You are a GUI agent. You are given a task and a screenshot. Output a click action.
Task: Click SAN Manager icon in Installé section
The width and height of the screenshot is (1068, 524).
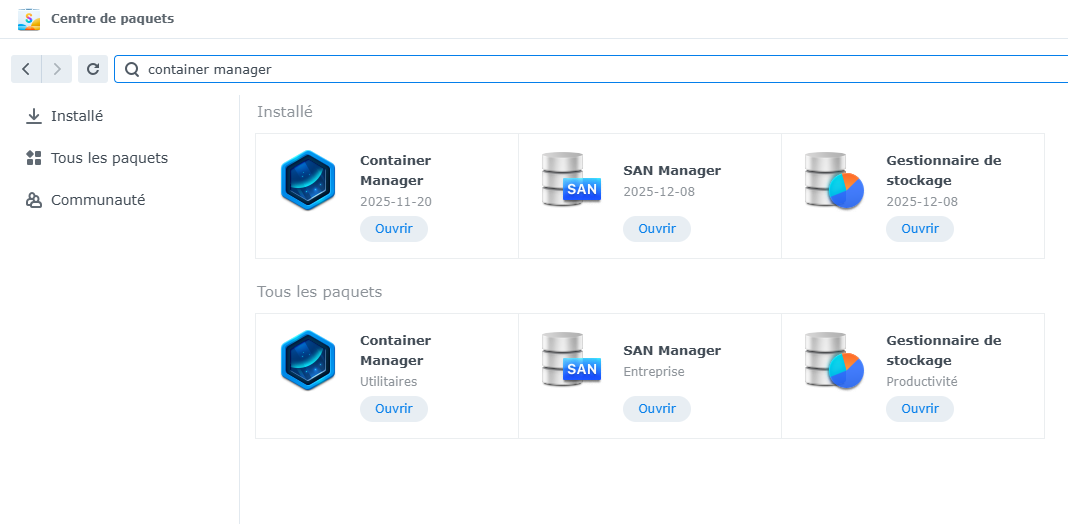(571, 180)
